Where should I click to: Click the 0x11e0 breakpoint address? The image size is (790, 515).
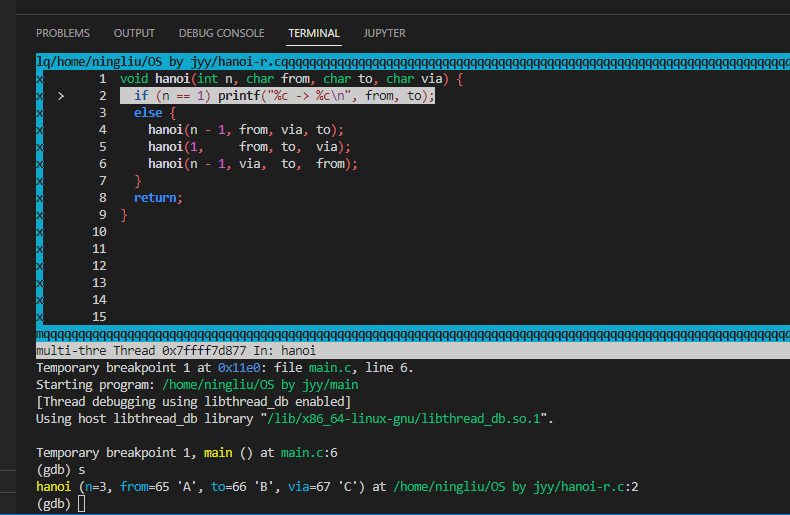[239, 368]
